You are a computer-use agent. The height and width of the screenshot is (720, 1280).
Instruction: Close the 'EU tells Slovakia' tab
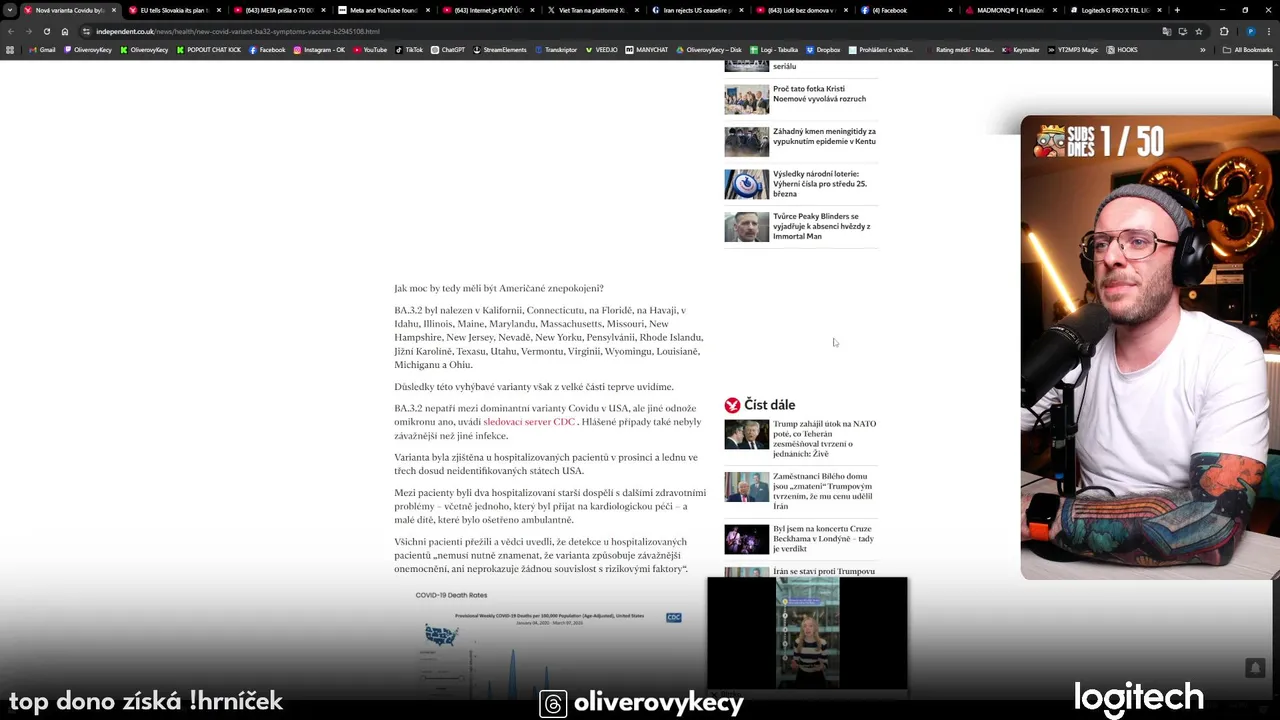218,10
